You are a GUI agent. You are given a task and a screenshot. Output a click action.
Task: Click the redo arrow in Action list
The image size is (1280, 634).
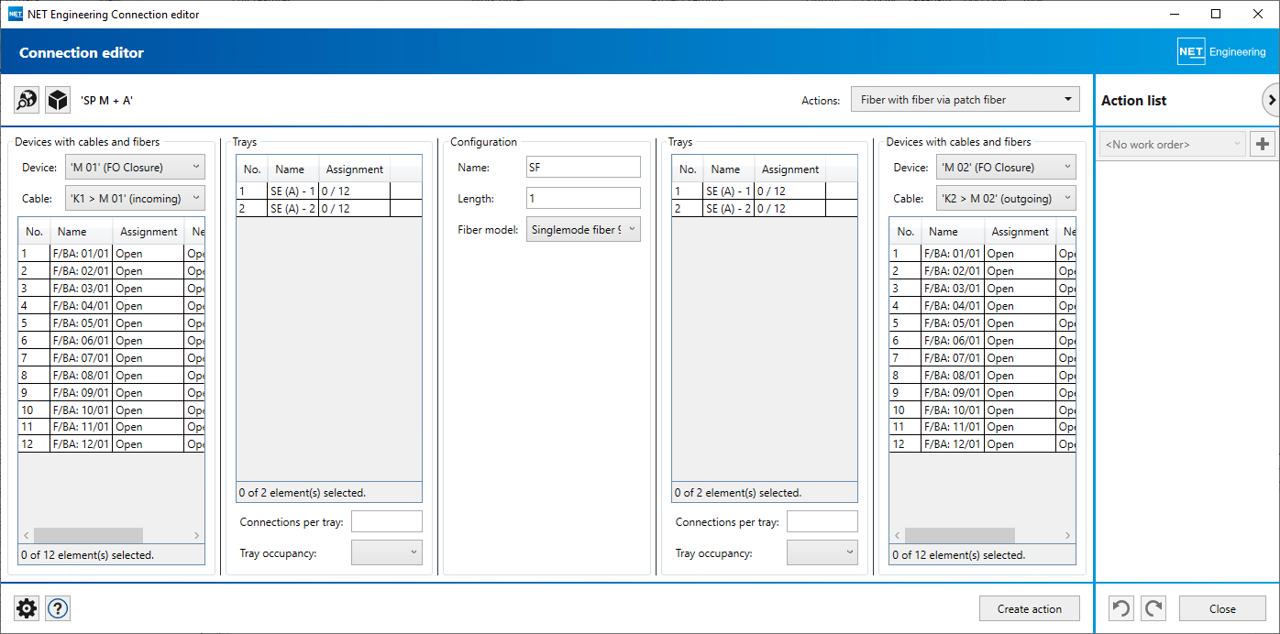(1153, 608)
